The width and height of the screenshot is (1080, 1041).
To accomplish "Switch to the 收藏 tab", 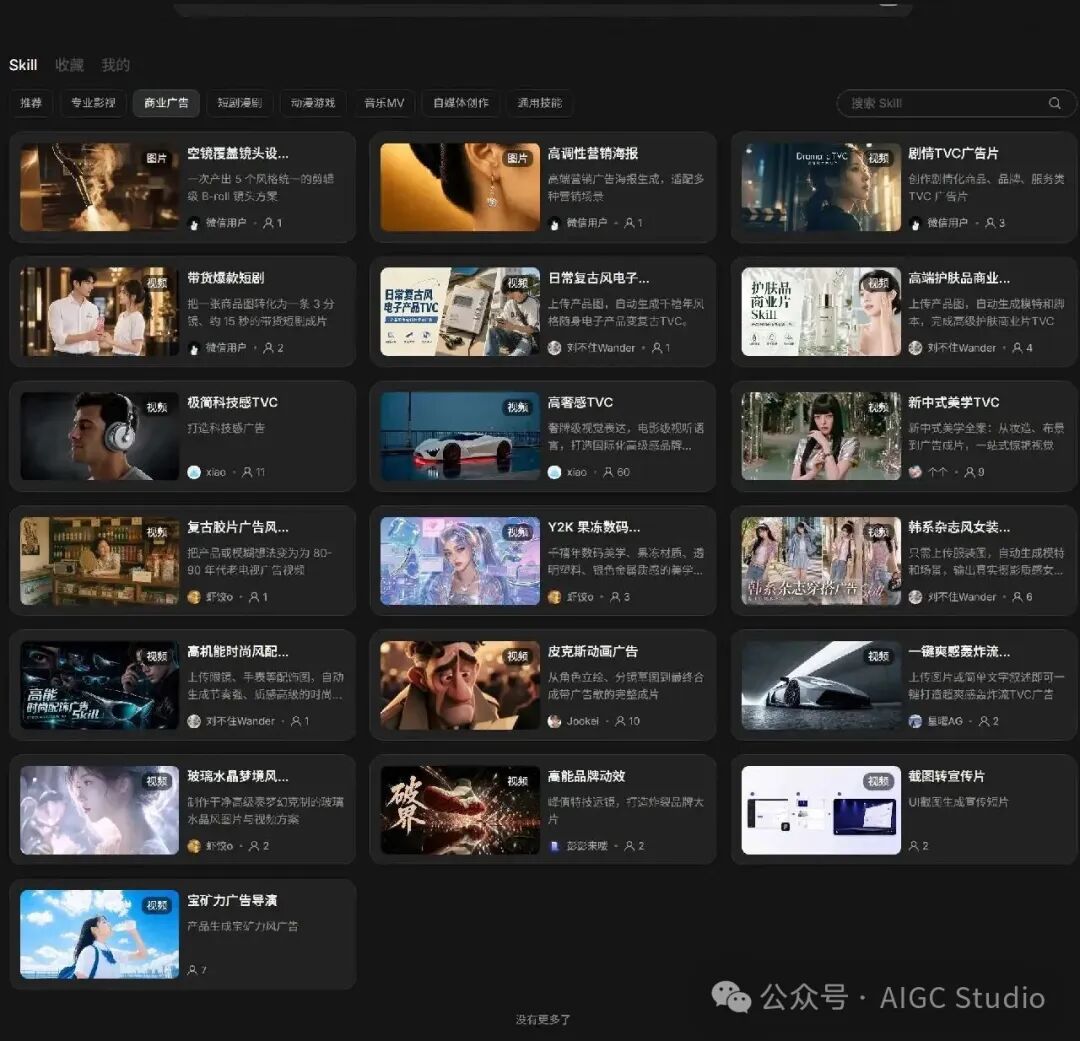I will (x=70, y=65).
